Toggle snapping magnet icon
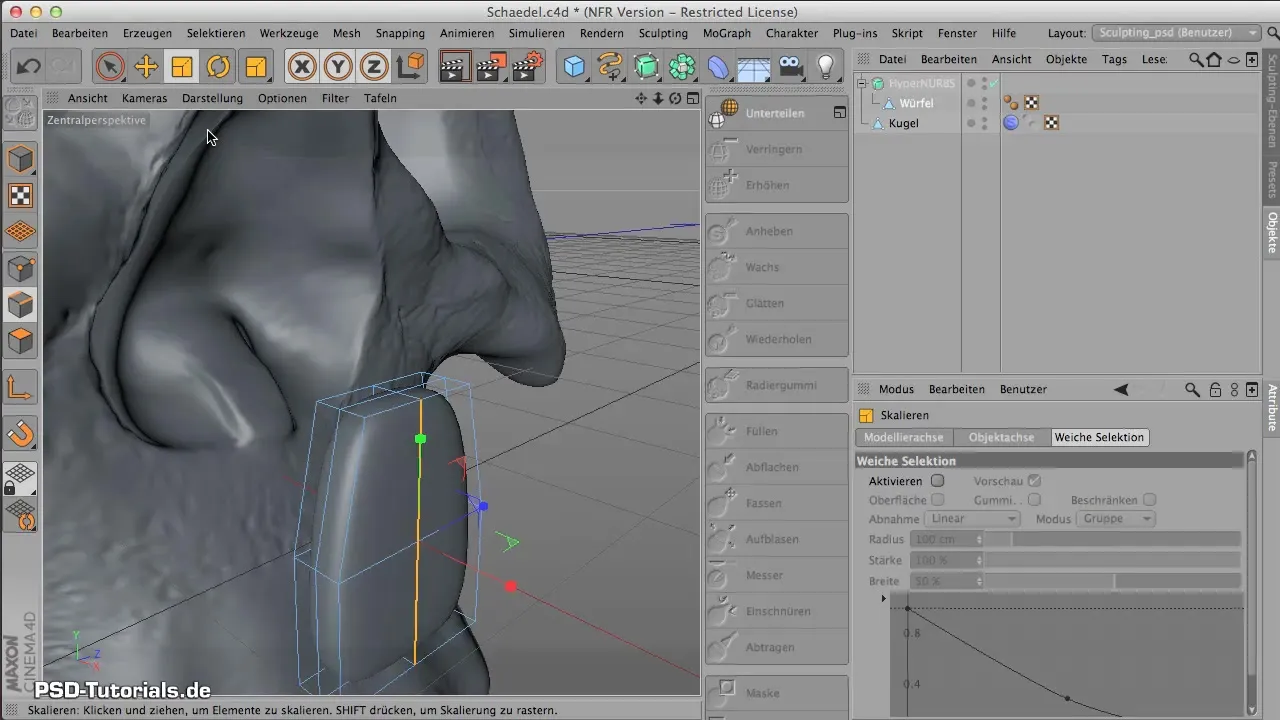Image resolution: width=1280 pixels, height=720 pixels. (x=21, y=432)
